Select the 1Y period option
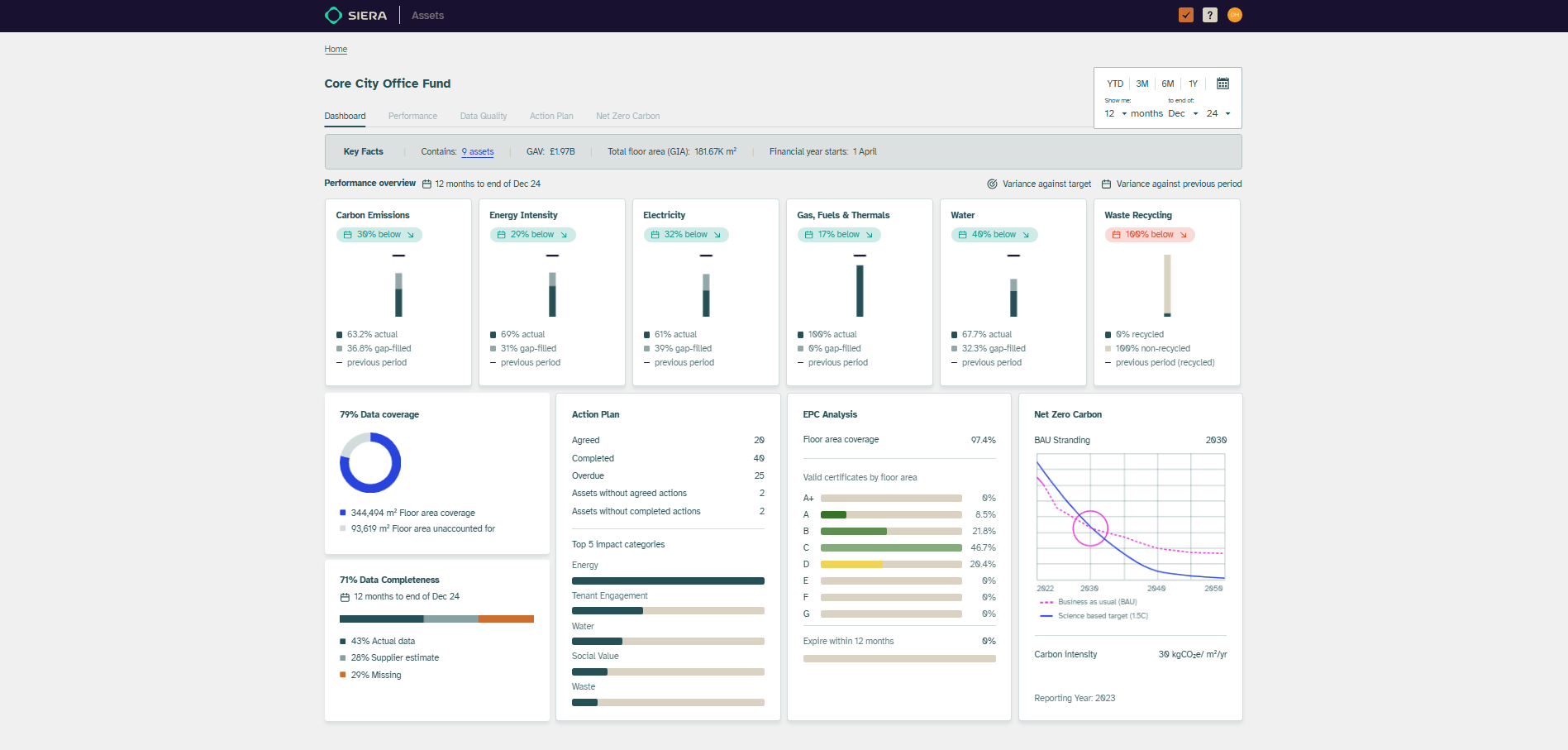This screenshot has height=750, width=1568. [x=1193, y=84]
